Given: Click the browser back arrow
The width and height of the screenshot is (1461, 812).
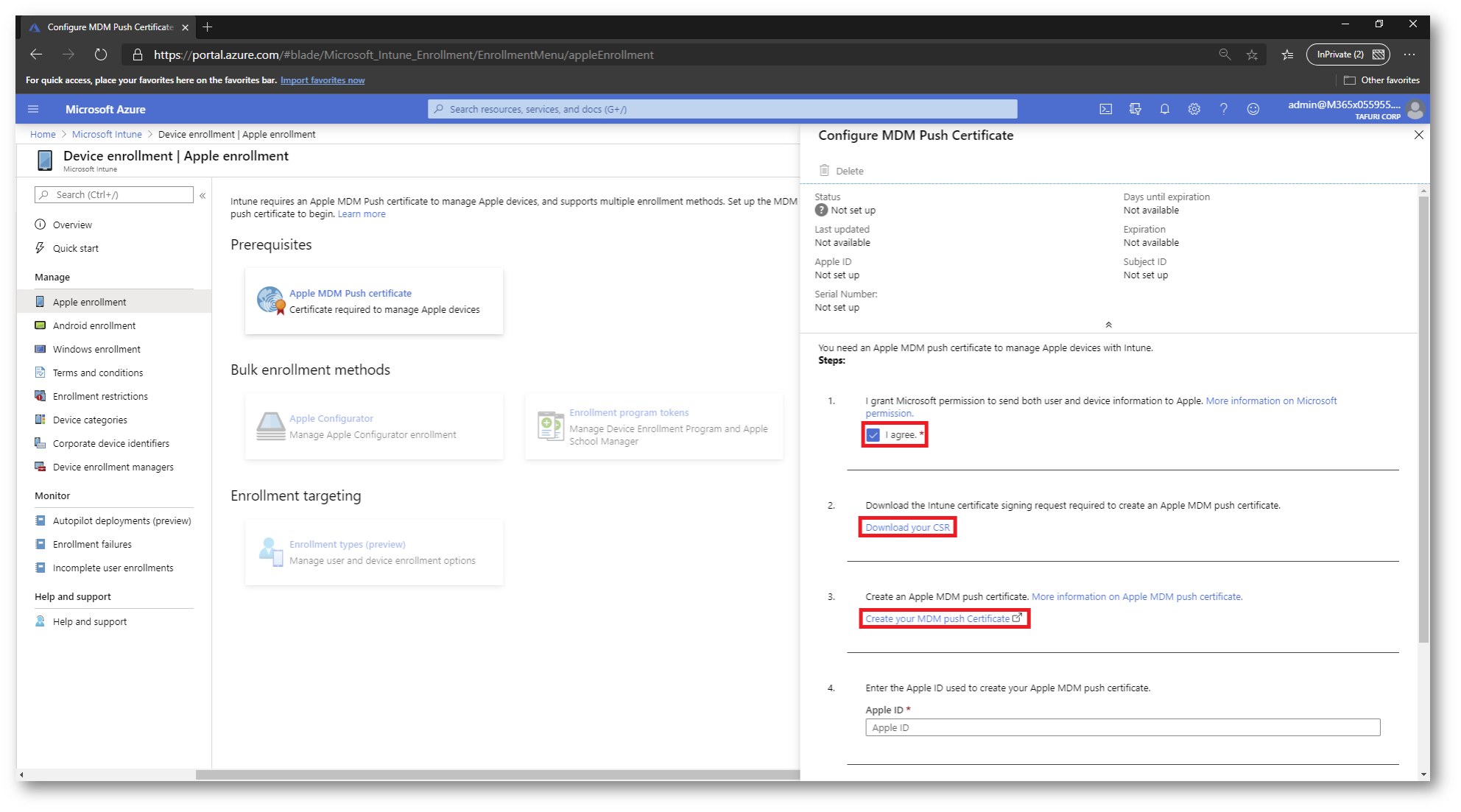Looking at the screenshot, I should pyautogui.click(x=36, y=54).
